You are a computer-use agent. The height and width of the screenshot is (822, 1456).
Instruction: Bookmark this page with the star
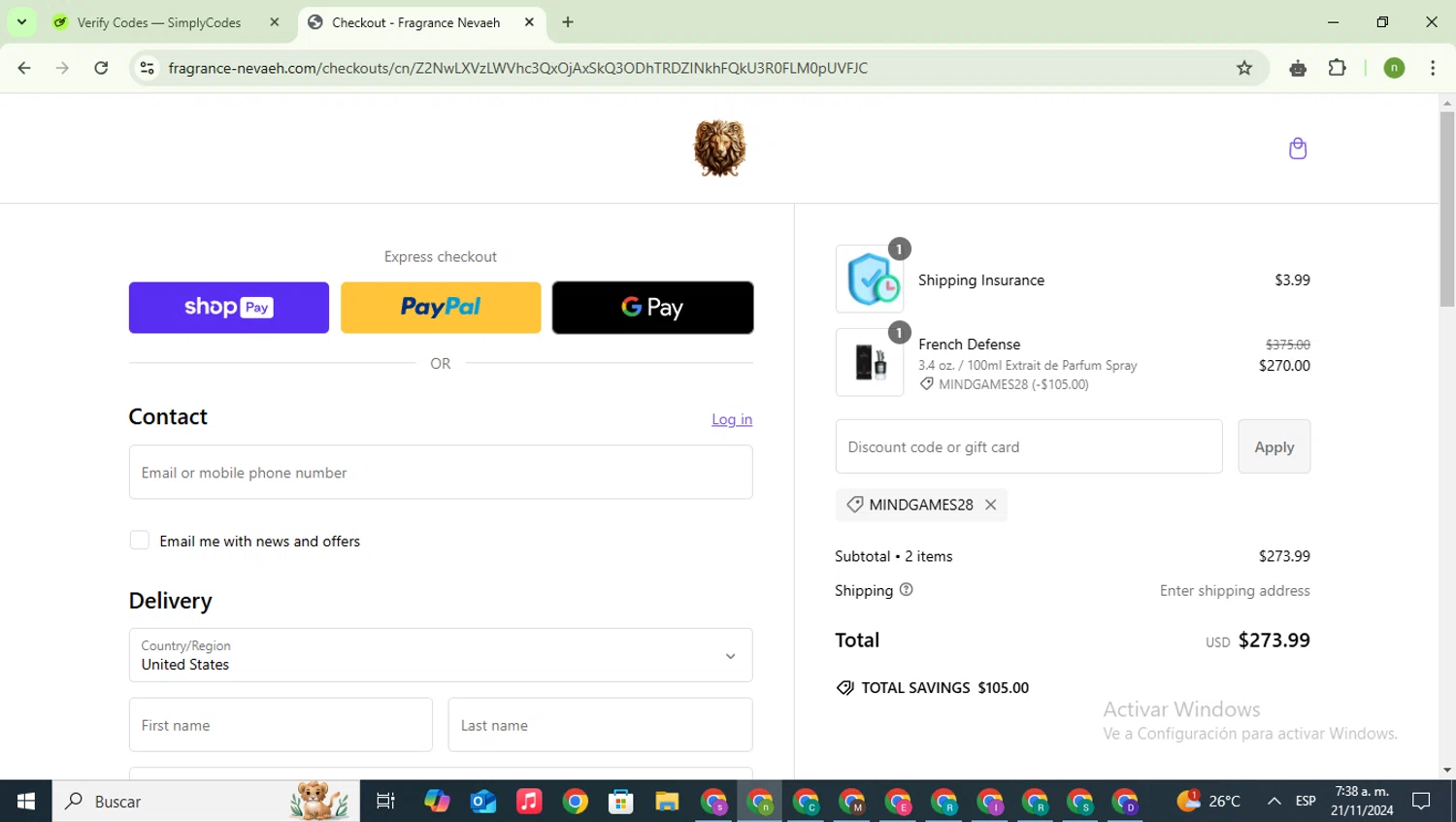[x=1244, y=68]
